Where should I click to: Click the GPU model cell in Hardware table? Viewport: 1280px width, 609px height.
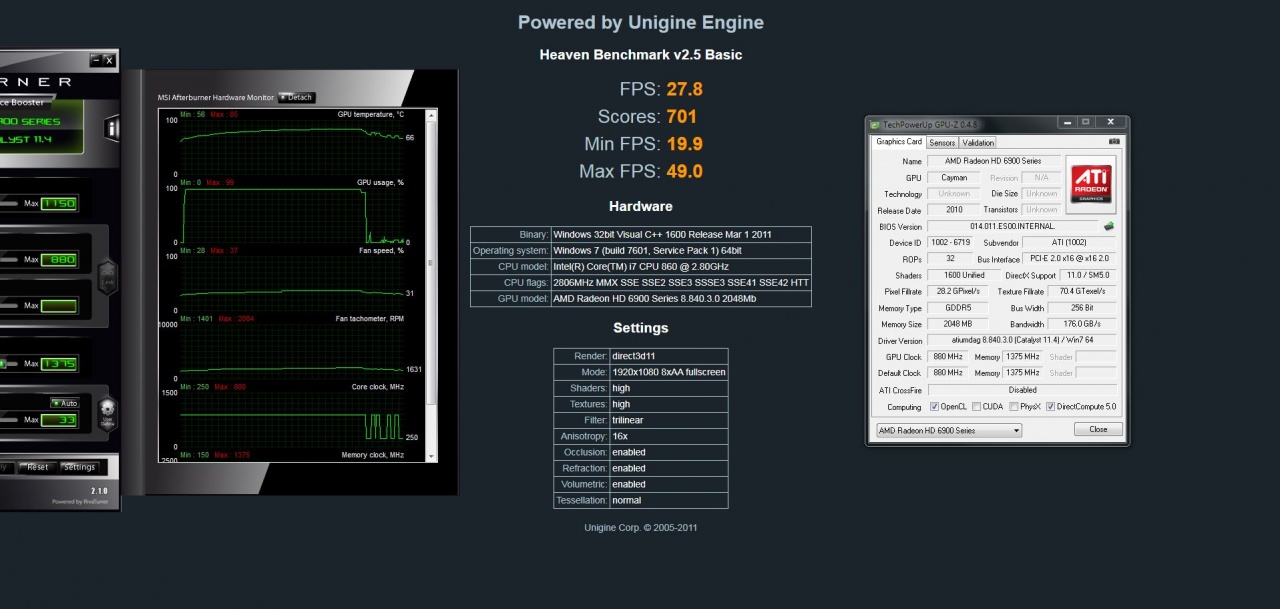coord(681,299)
